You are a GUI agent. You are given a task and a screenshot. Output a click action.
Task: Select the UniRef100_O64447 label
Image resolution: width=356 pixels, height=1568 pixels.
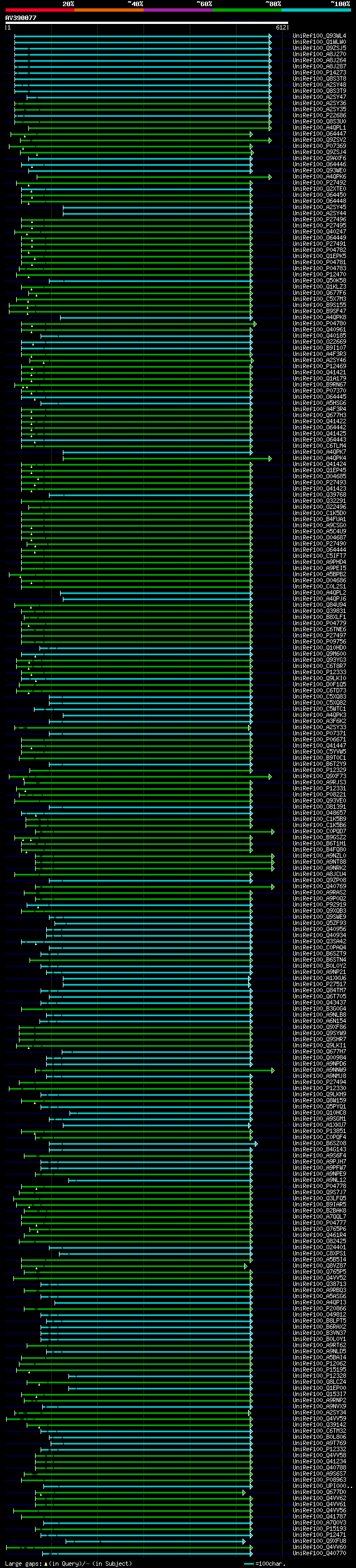[319, 134]
